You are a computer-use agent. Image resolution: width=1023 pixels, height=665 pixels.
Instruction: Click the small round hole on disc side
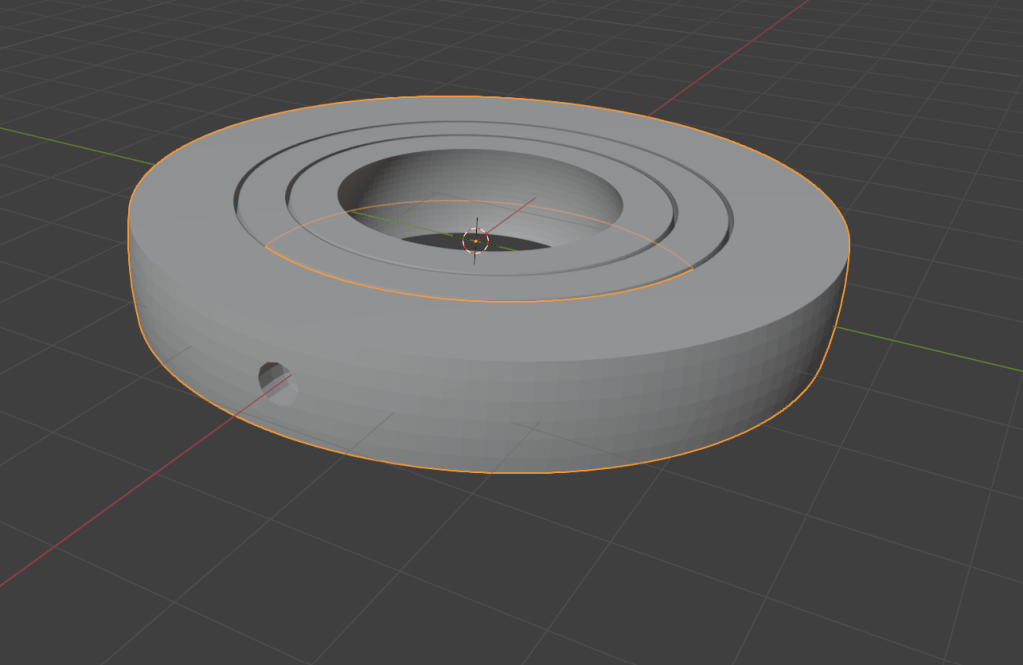[x=275, y=381]
